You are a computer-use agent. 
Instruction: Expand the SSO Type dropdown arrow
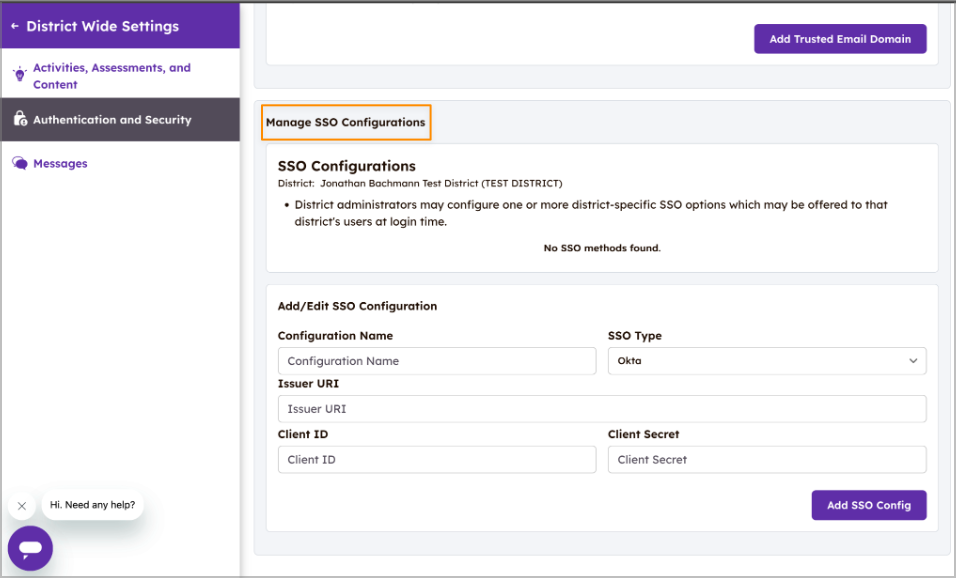912,361
